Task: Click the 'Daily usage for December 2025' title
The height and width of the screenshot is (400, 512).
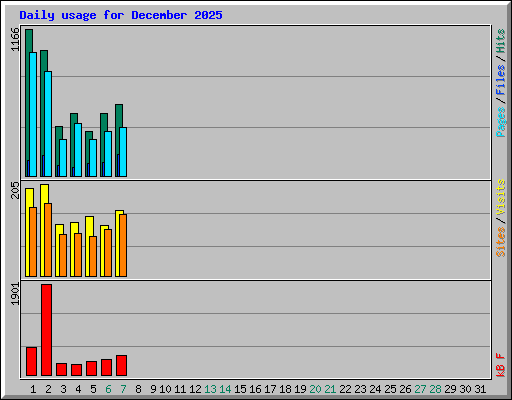Action: [x=121, y=15]
